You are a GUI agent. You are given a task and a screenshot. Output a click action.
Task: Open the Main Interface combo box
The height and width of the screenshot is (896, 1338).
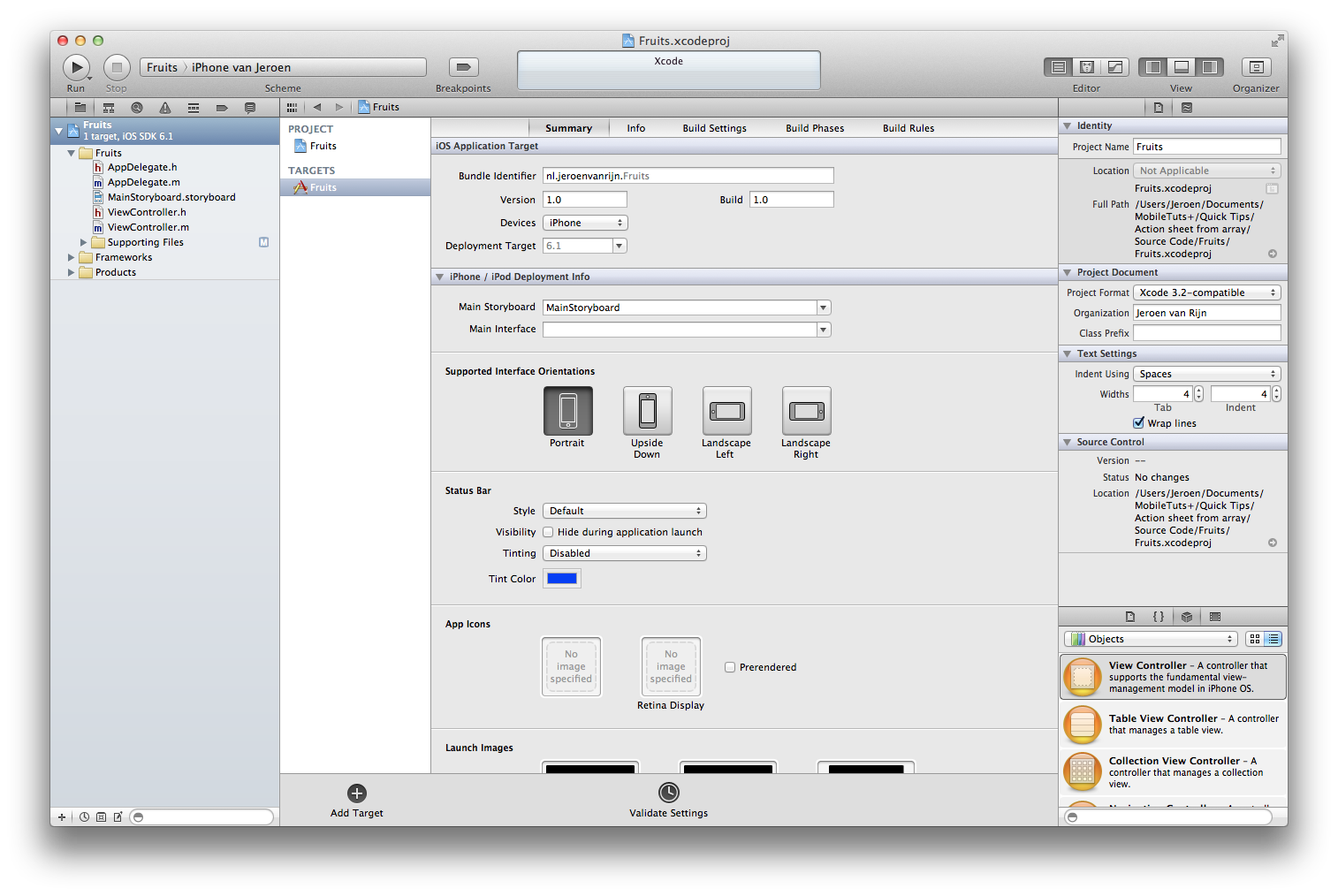(824, 330)
